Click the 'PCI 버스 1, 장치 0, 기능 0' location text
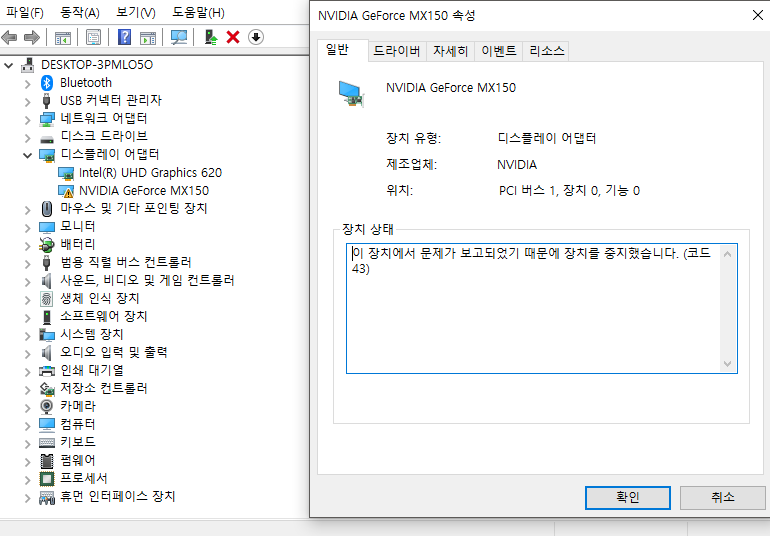 pos(569,191)
